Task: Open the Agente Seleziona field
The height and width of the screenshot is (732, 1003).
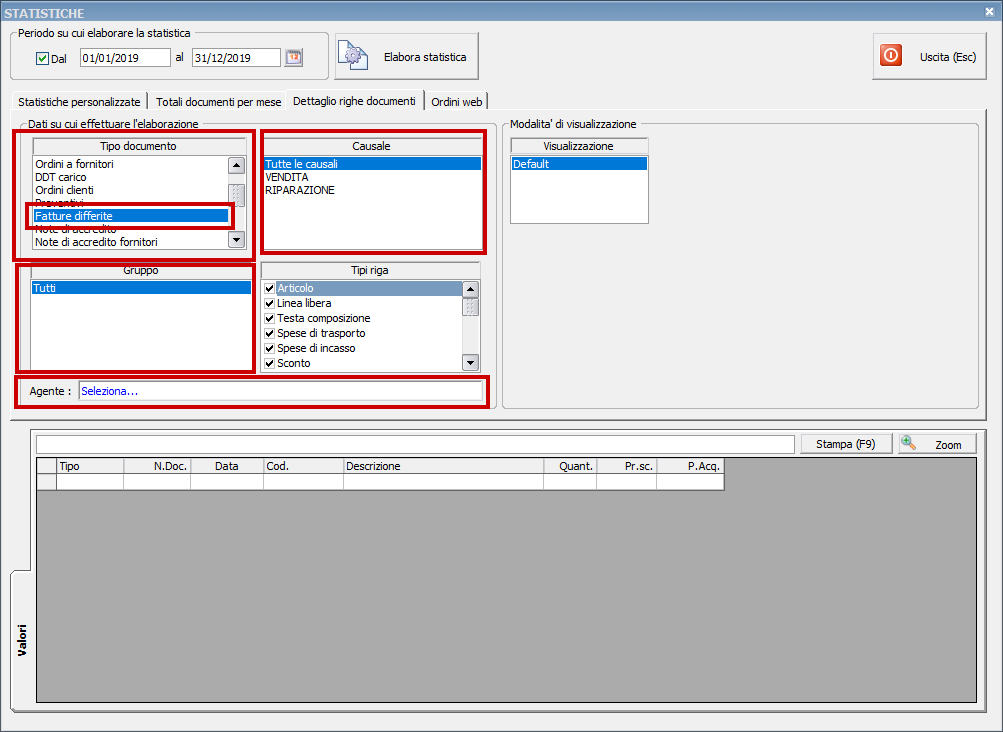Action: (x=280, y=392)
